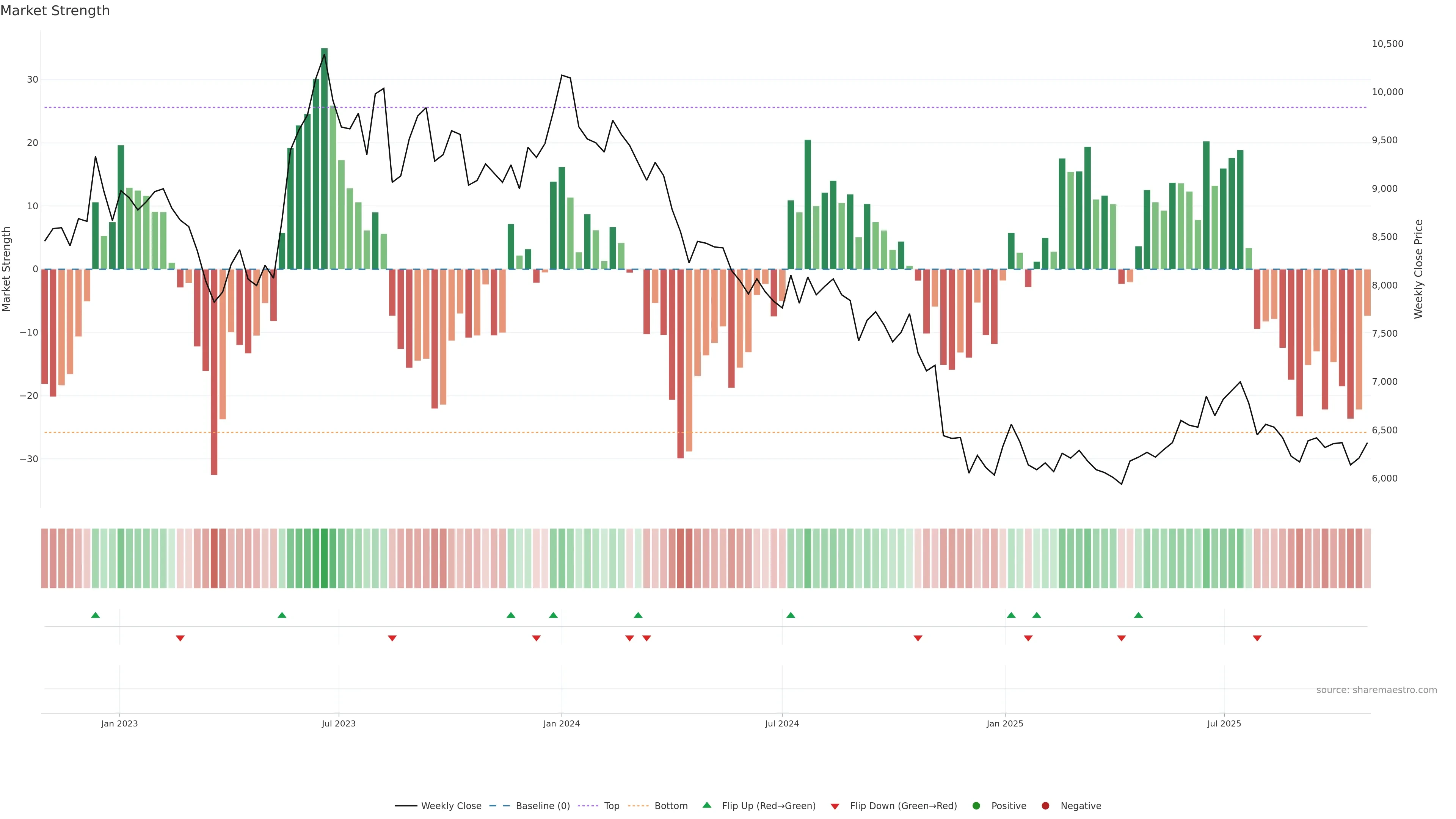Click the red triangle icon beside Flip Down legend
The width and height of the screenshot is (1456, 819).
click(835, 806)
